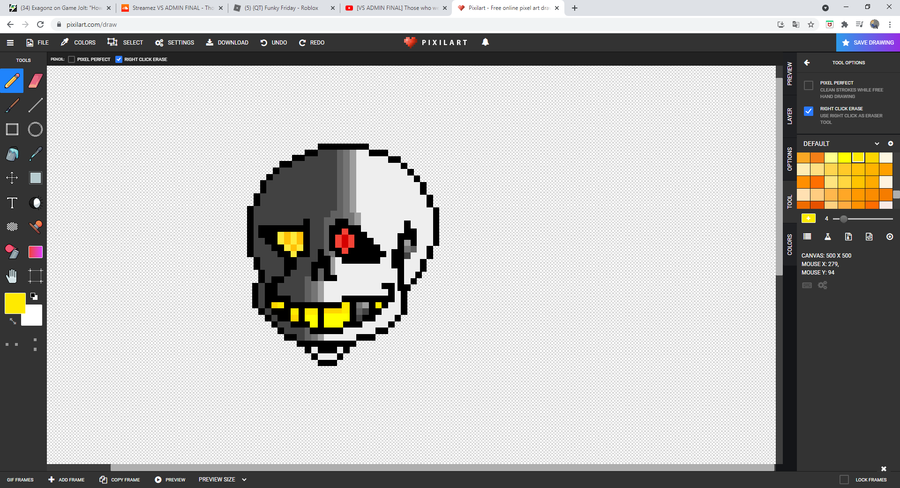Select the Move tool

11,178
